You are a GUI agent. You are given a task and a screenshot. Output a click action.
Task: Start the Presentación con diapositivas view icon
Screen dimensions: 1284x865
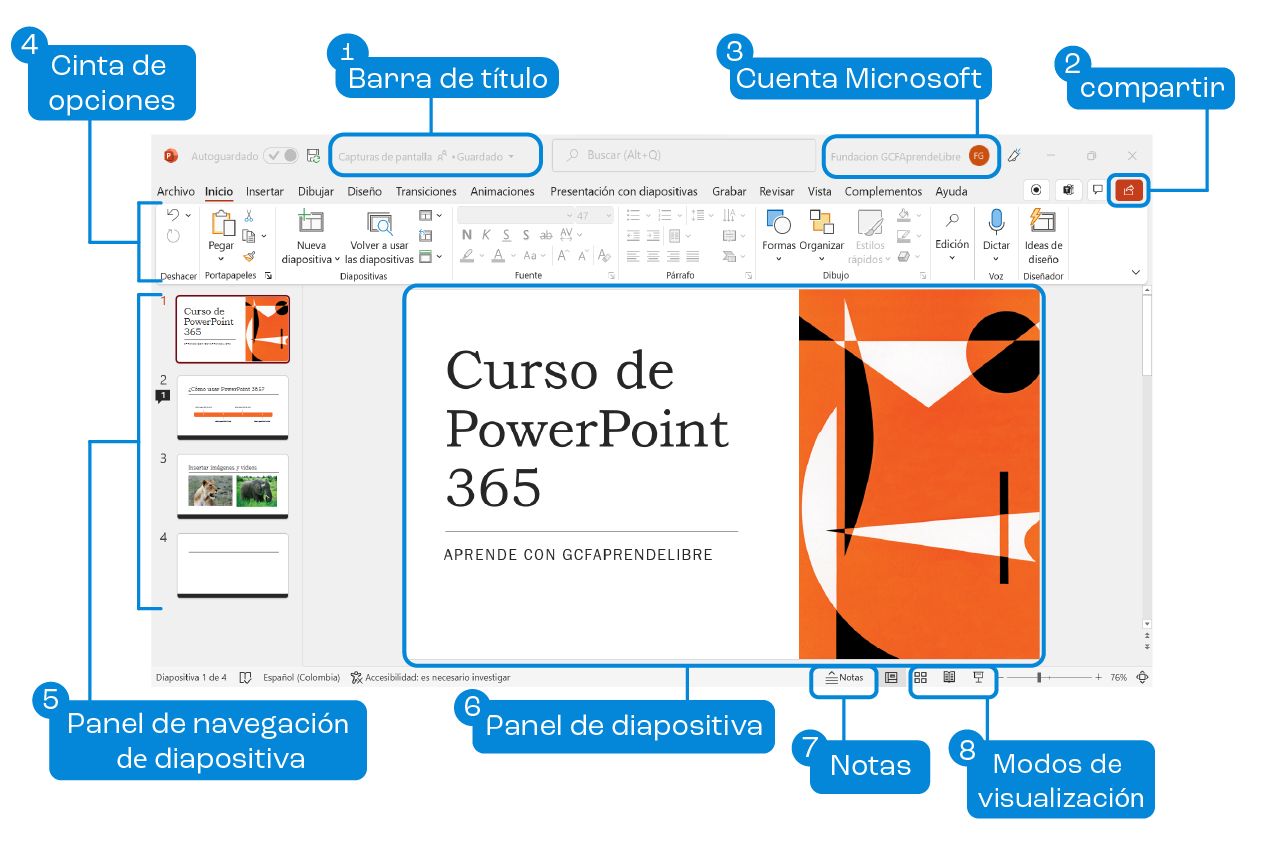pyautogui.click(x=977, y=677)
